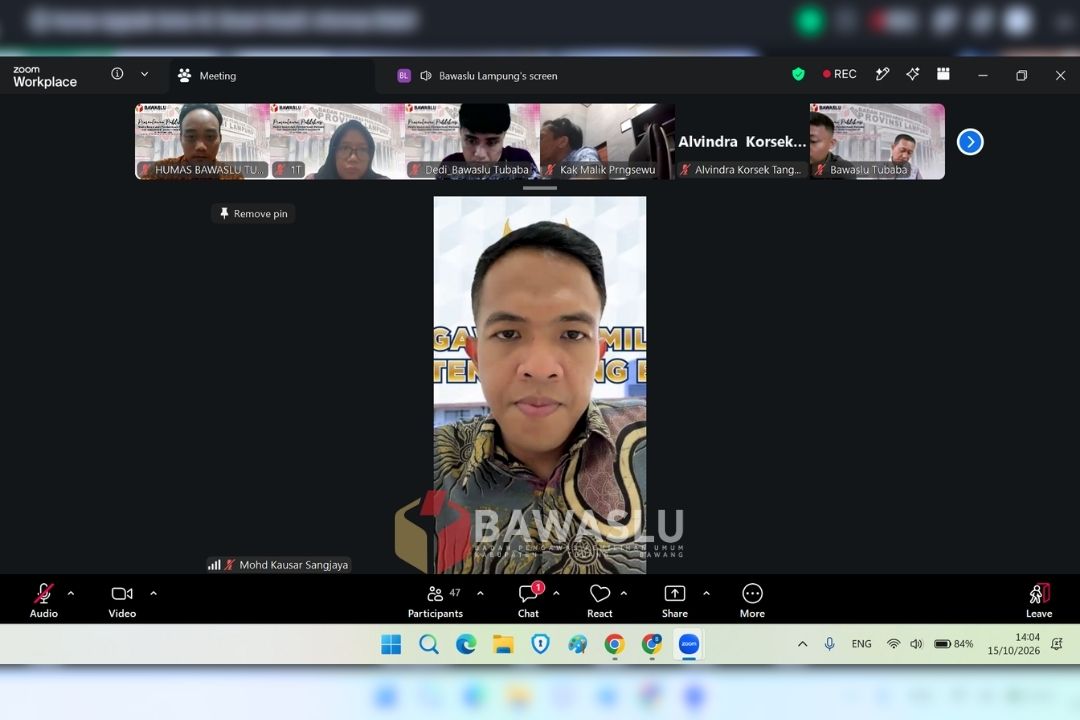The image size is (1080, 720).
Task: Show next participants with the blue arrow
Action: click(970, 142)
